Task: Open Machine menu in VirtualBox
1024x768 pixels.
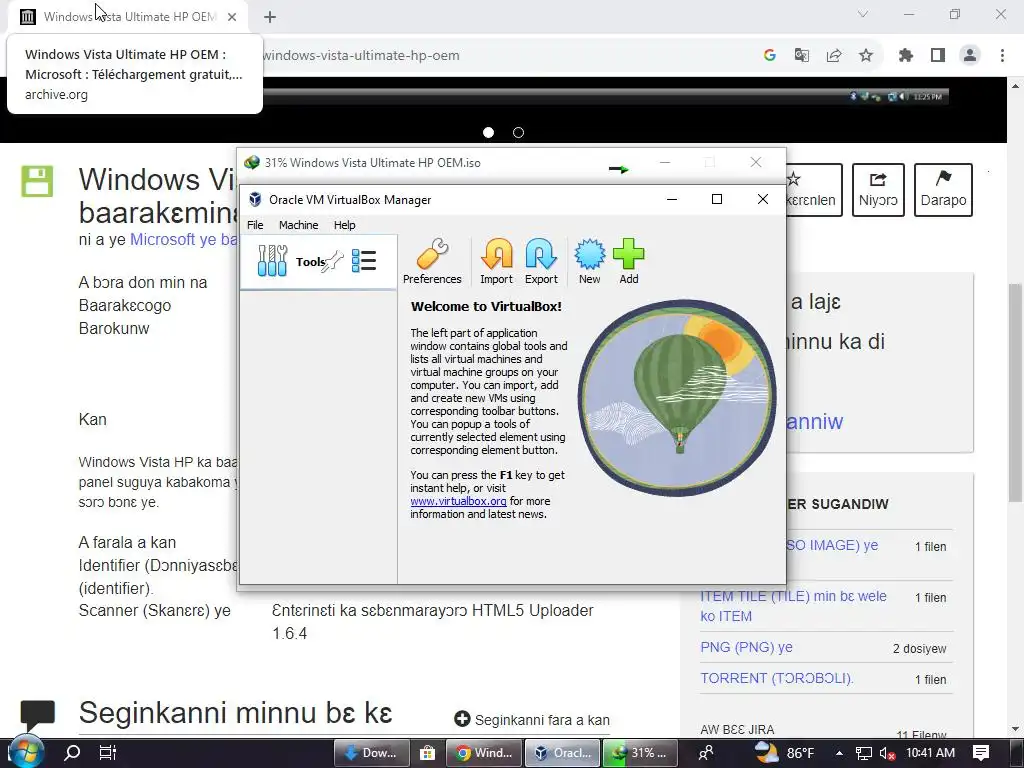Action: (x=298, y=225)
